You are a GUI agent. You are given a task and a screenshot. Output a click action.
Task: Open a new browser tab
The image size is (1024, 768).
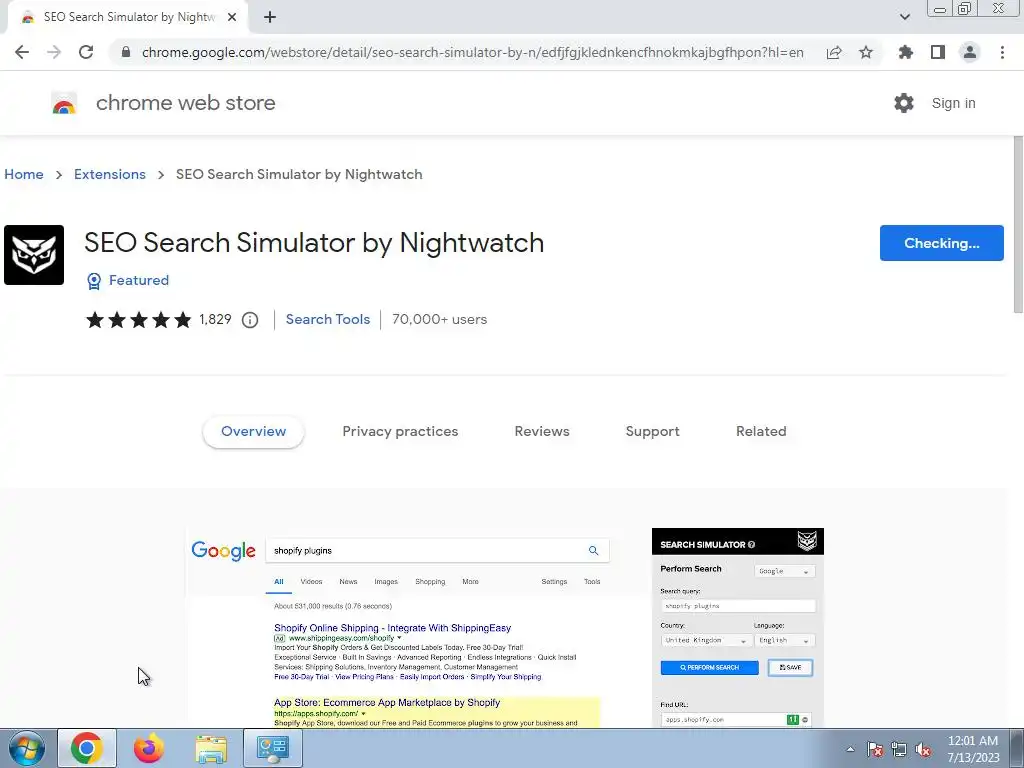pos(270,18)
